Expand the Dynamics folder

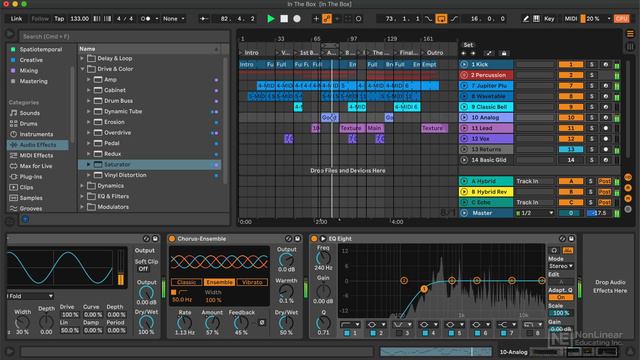82,186
